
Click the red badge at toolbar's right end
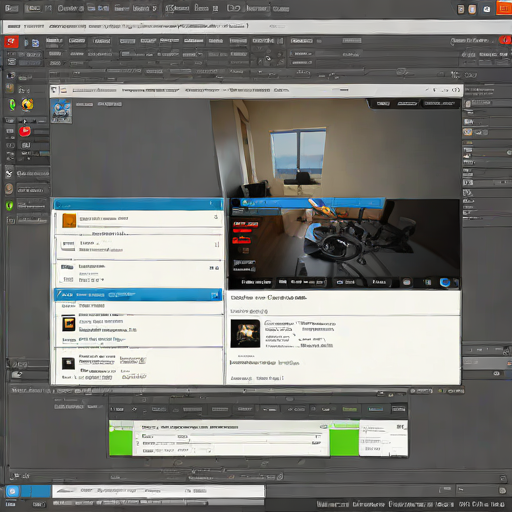[505, 40]
